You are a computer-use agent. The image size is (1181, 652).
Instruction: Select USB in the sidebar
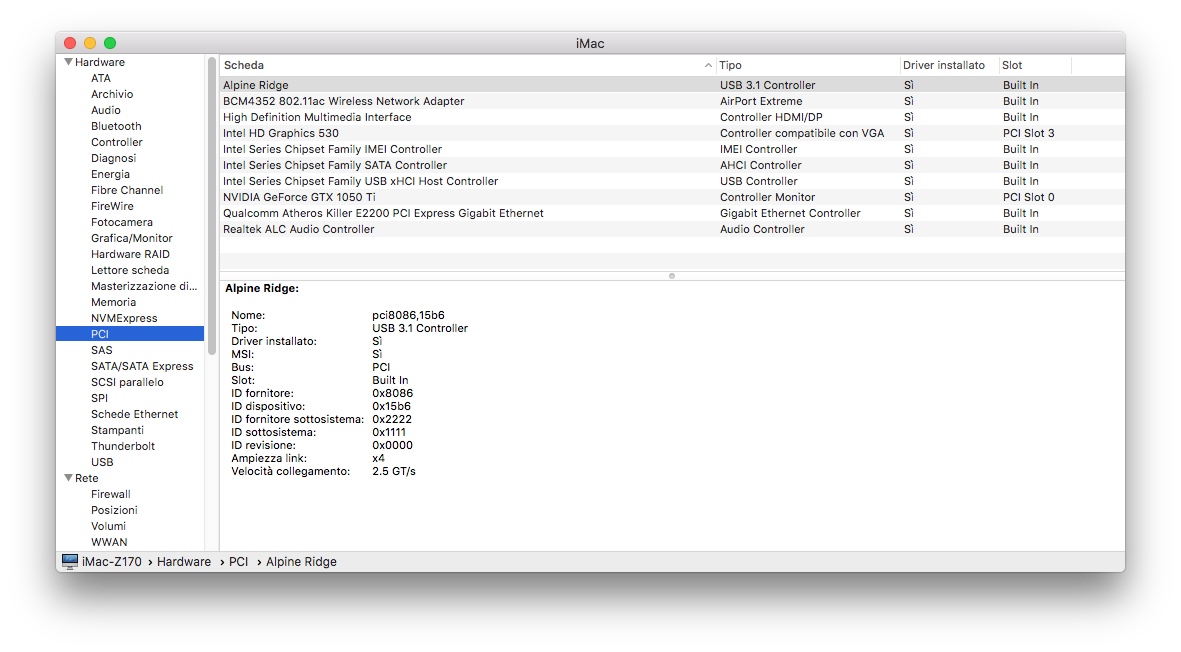(x=102, y=462)
